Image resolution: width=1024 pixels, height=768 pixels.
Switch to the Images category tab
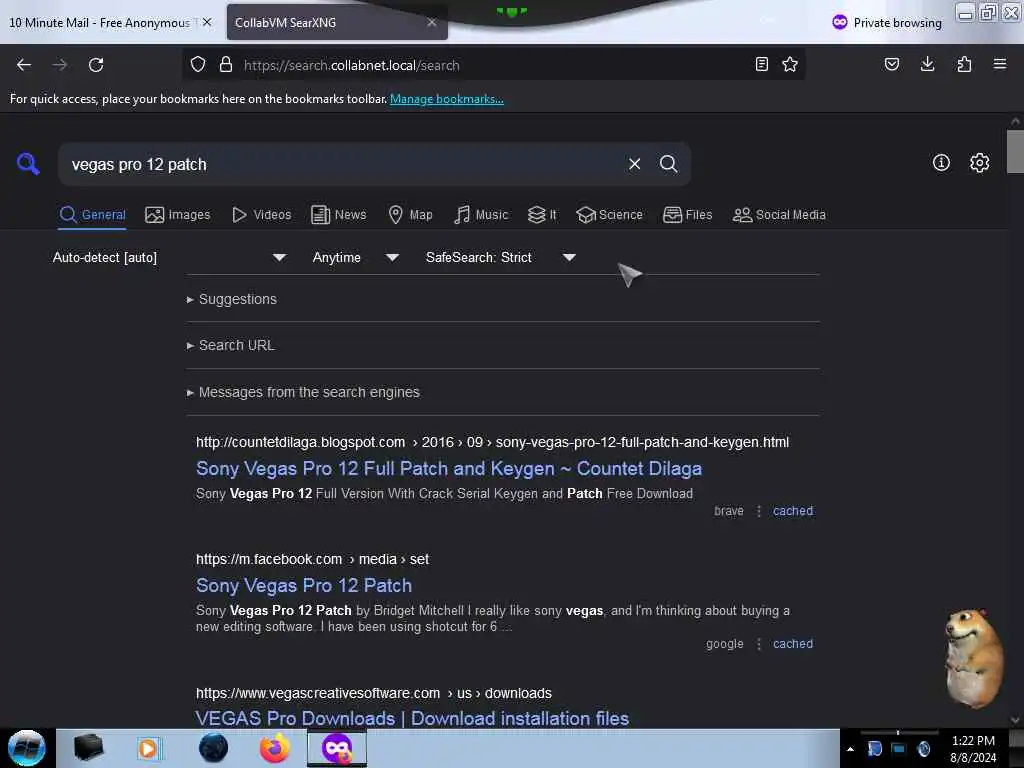tap(178, 215)
